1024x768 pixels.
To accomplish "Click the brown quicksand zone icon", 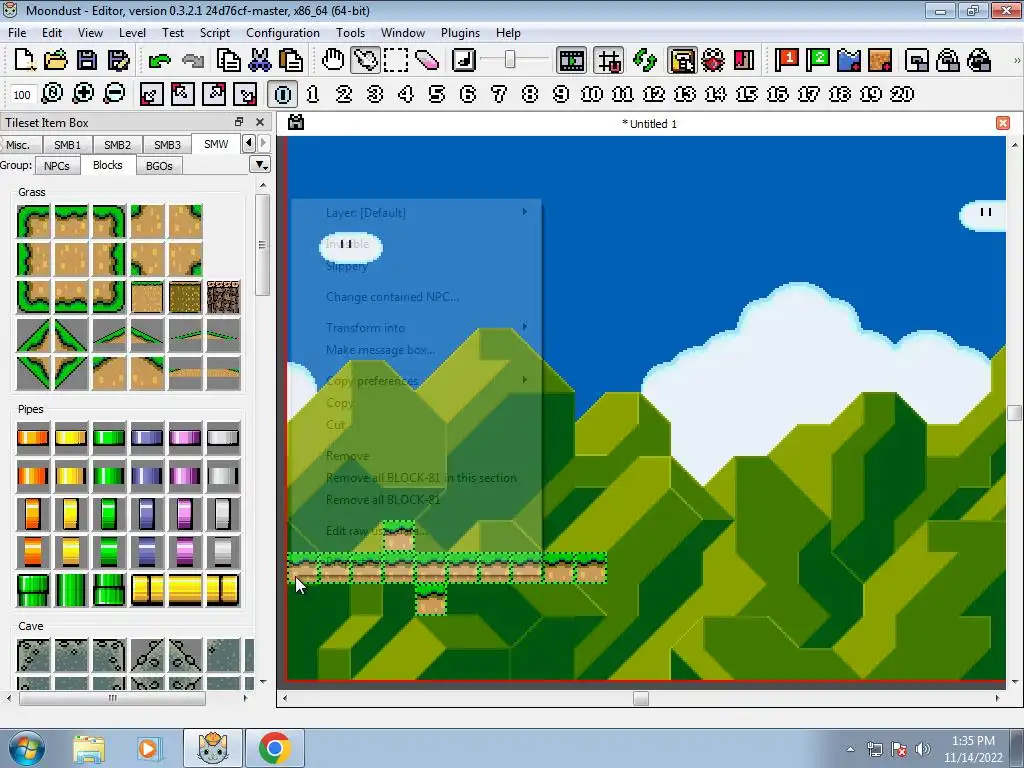I will coord(880,60).
